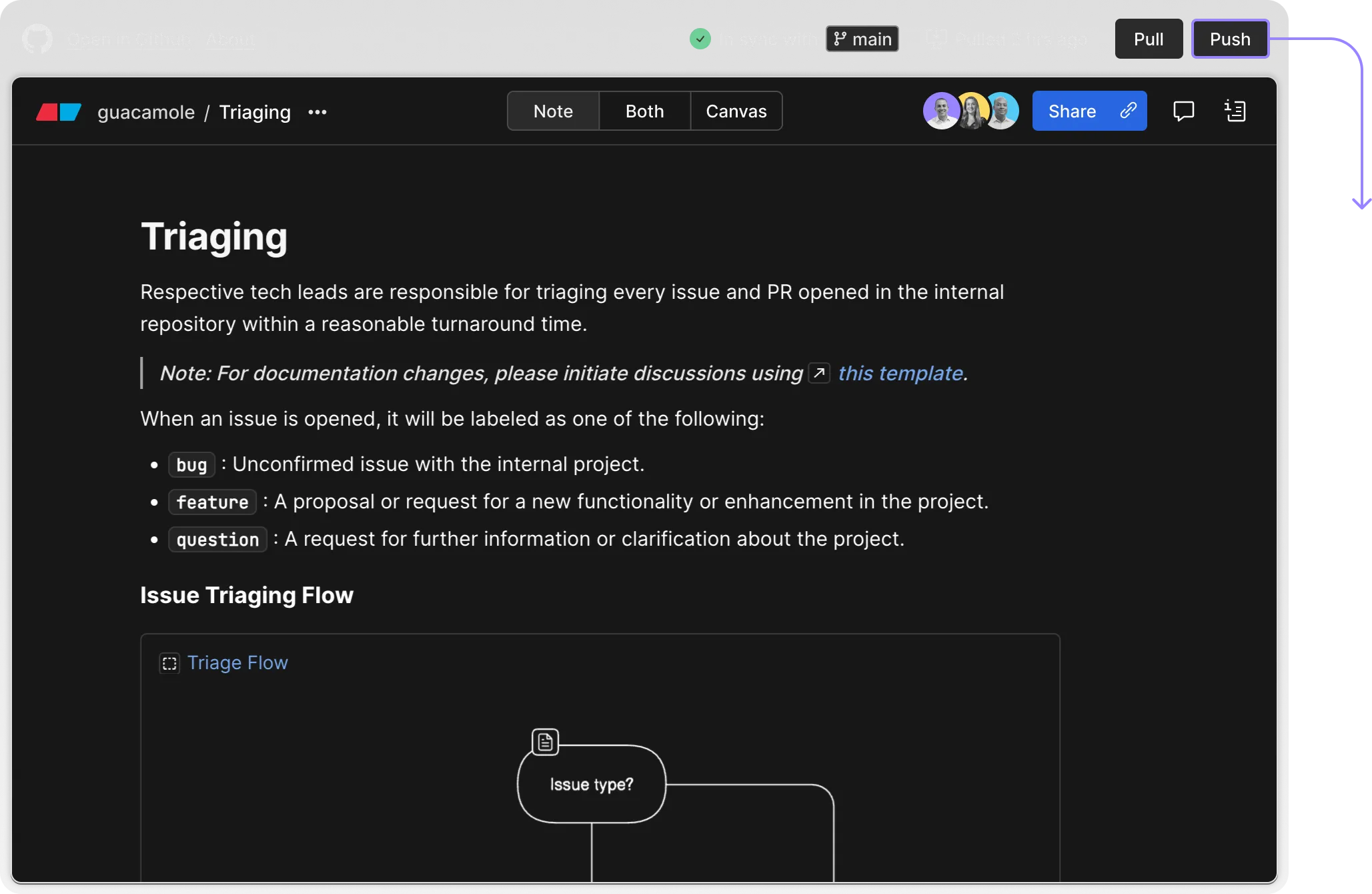1372x894 pixels.
Task: Click the frame icon beside Triage Flow
Action: [x=169, y=663]
